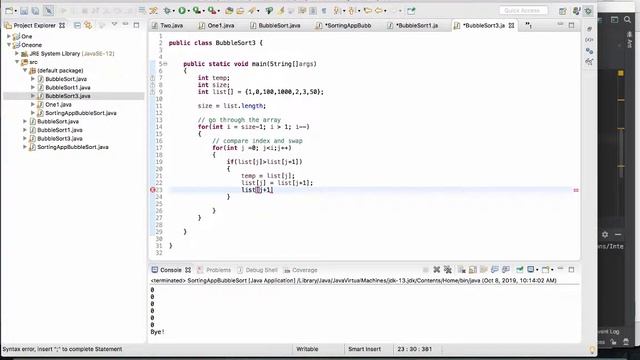This screenshot has width=640, height=360.
Task: Select SortingAppBubbleSort.java under default package
Action: 81,113
